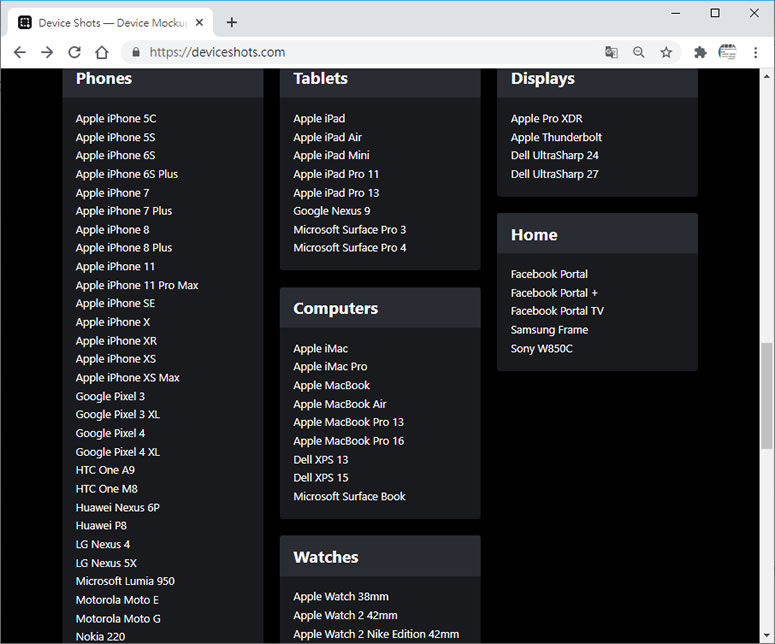Screen dimensions: 775x644
Task: Choose Apple iPhone XS Max
Action: tap(128, 378)
